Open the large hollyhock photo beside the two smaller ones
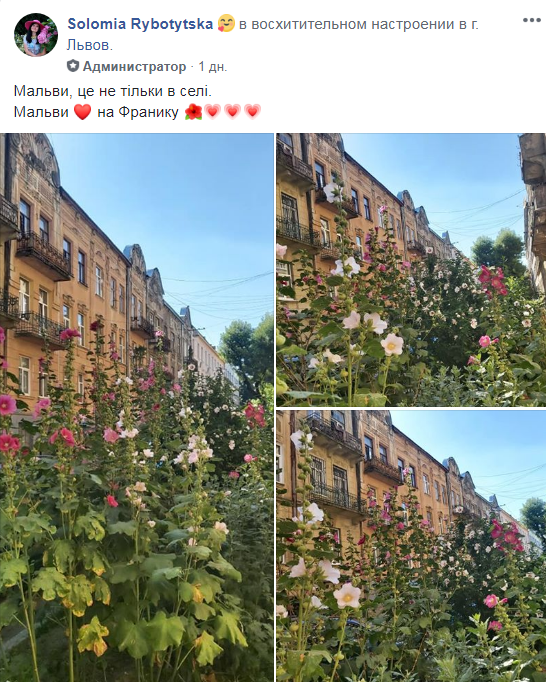This screenshot has height=682, width=546. pyautogui.click(x=137, y=408)
